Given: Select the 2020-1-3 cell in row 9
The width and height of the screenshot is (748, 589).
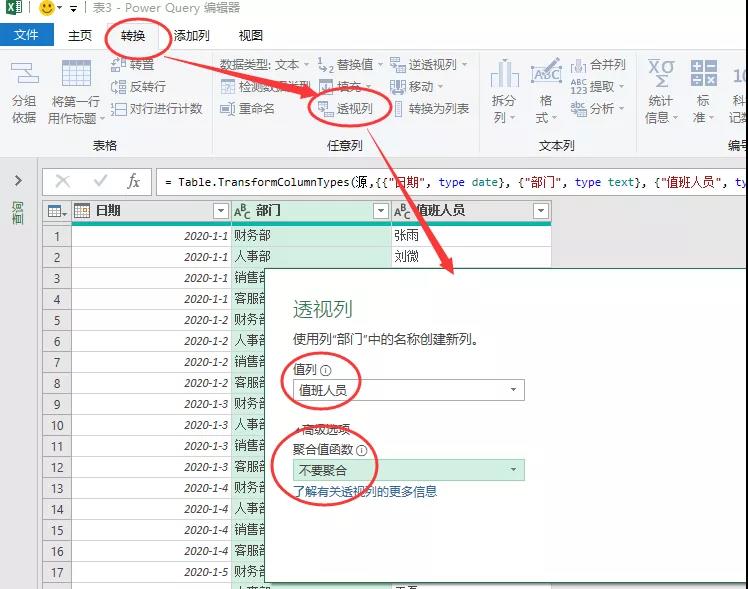Looking at the screenshot, I should click(x=152, y=404).
